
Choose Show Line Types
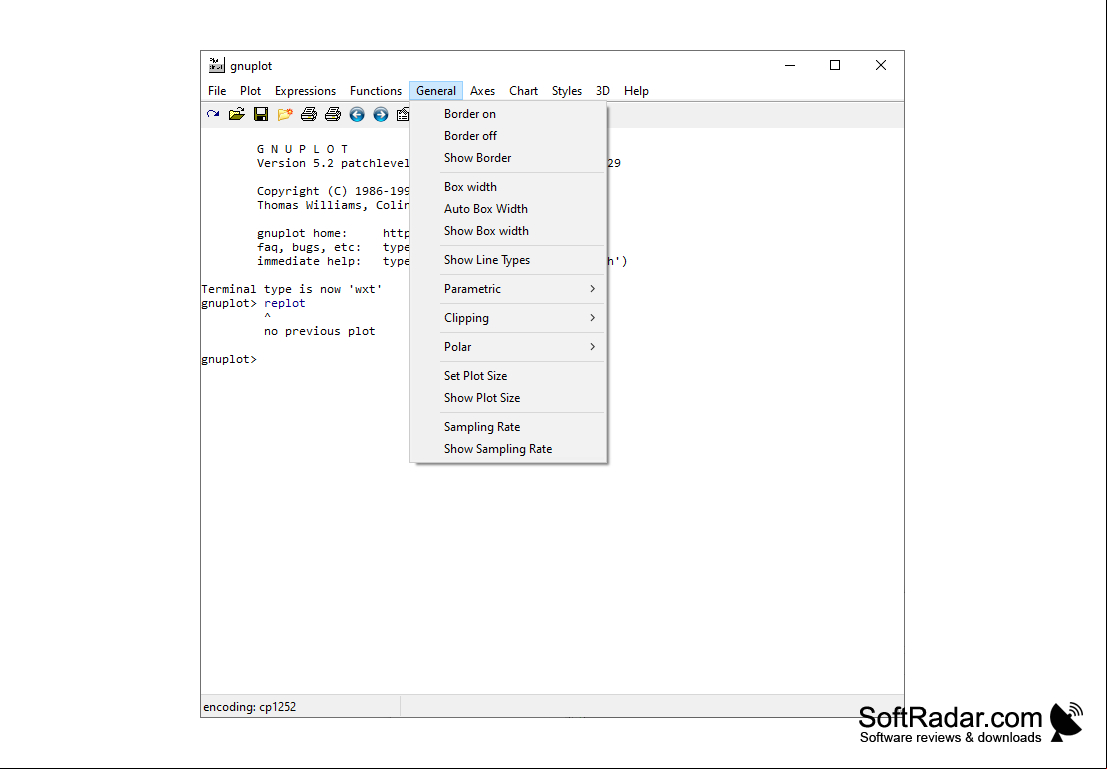point(508,260)
